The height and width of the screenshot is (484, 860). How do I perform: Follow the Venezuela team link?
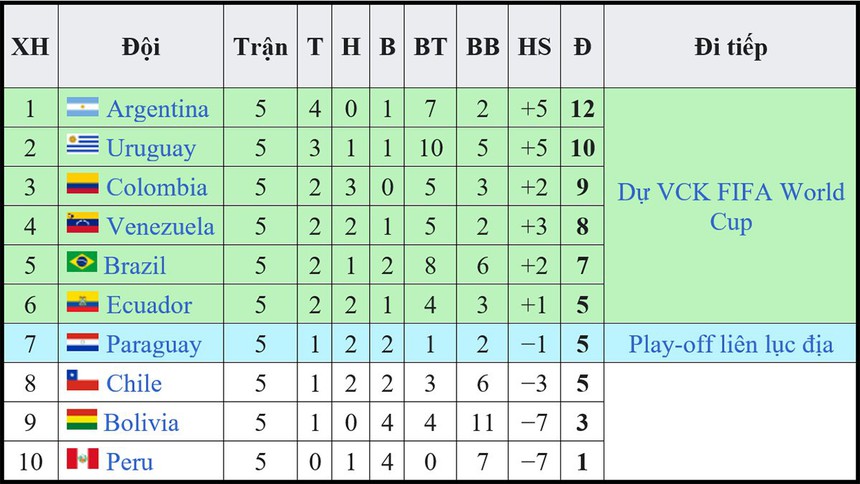pyautogui.click(x=160, y=226)
